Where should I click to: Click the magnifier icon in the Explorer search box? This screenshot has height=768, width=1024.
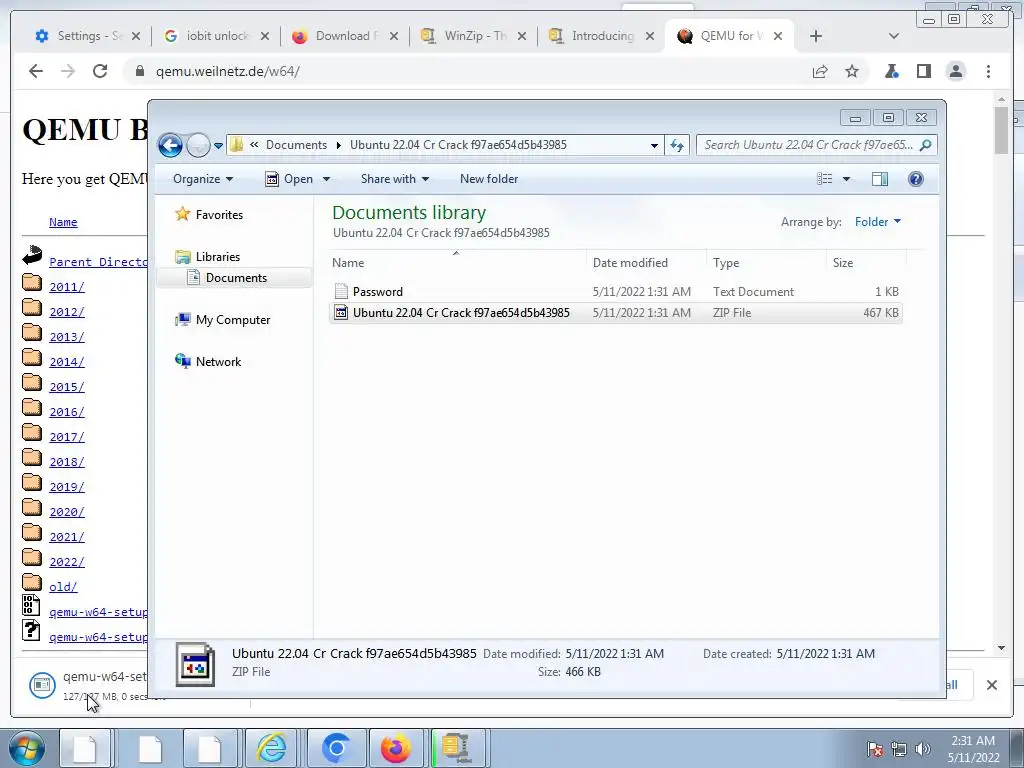tap(925, 145)
